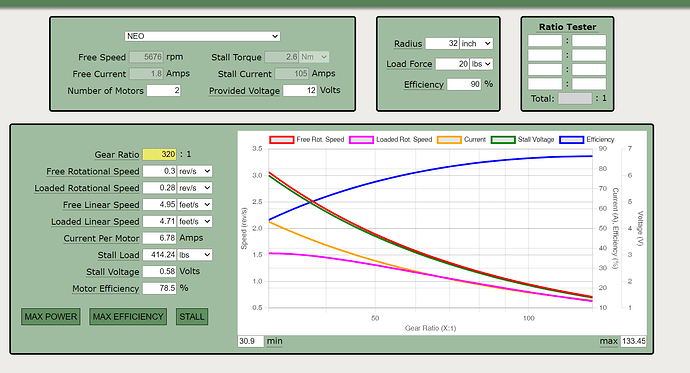The height and width of the screenshot is (373, 690).
Task: Click the MAX EFFICIENCY button
Action: (x=128, y=317)
